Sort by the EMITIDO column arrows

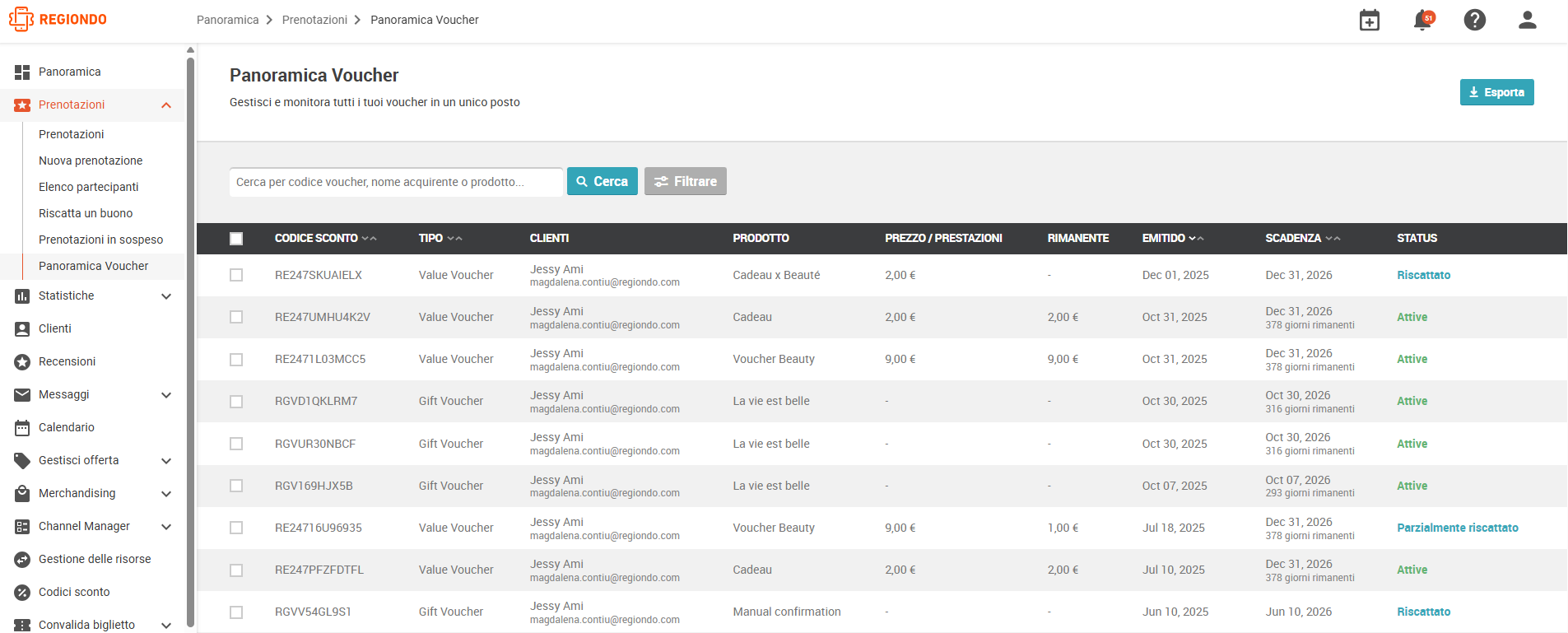(x=1197, y=239)
